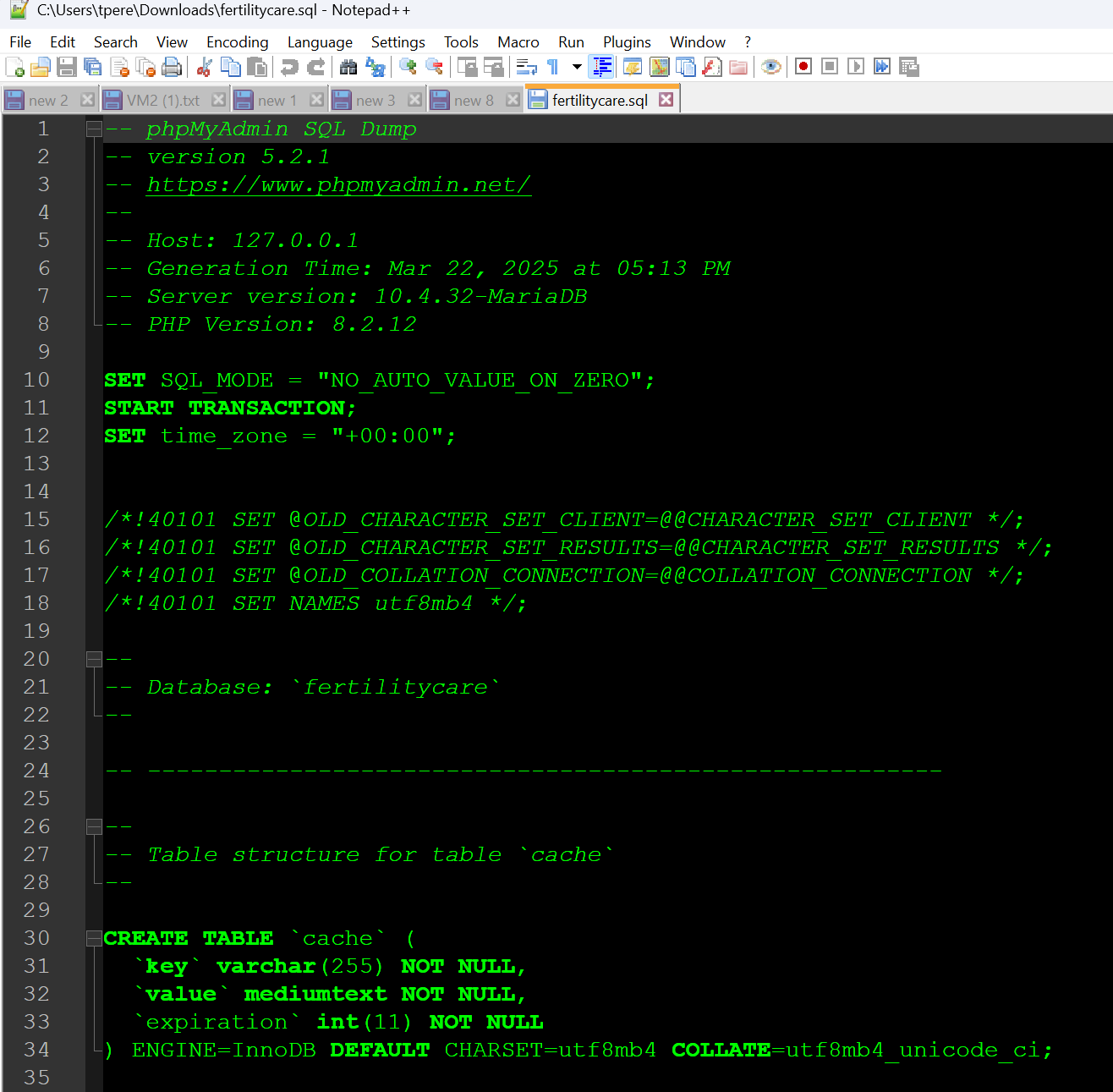1113x1092 pixels.
Task: Play back the recorded macro
Action: pos(856,67)
